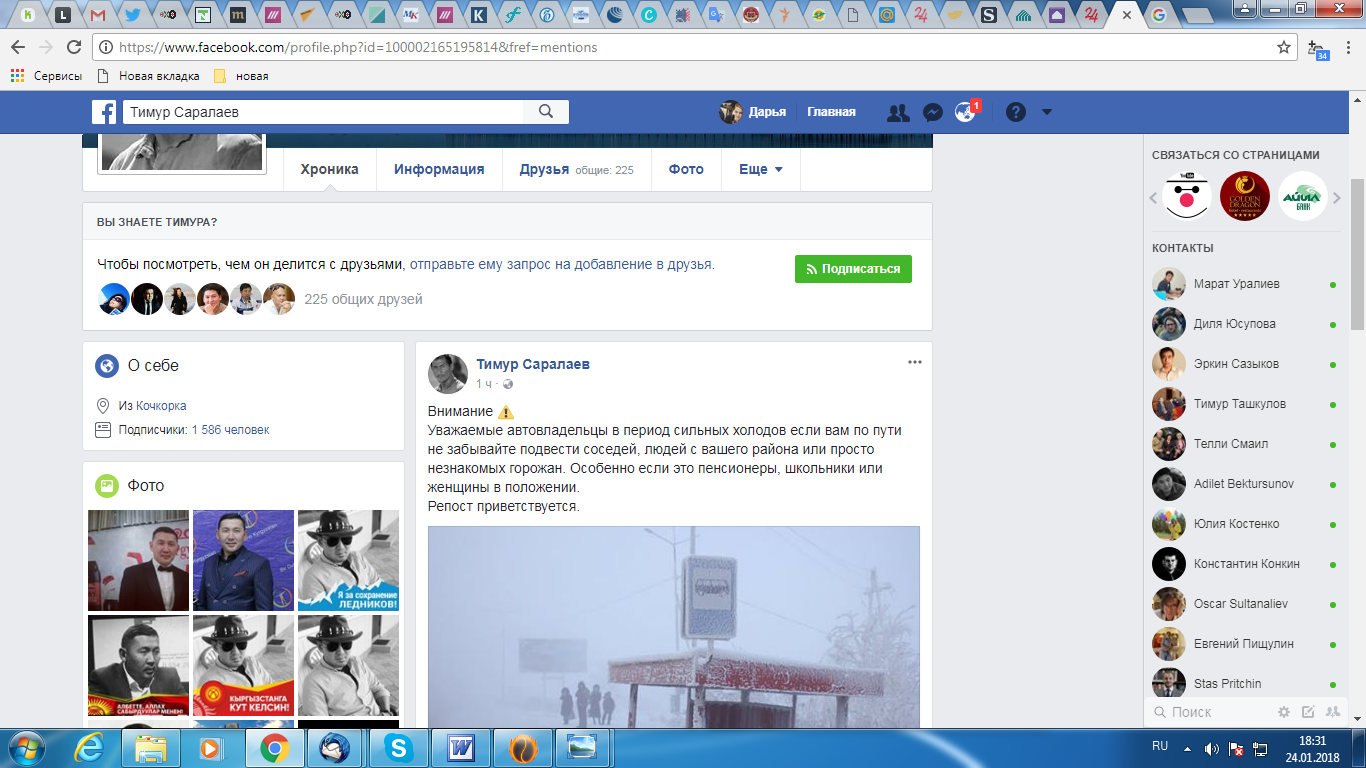The image size is (1366, 768).
Task: Open photo with Кыргызстанга кут келсин banner
Action: click(x=243, y=665)
